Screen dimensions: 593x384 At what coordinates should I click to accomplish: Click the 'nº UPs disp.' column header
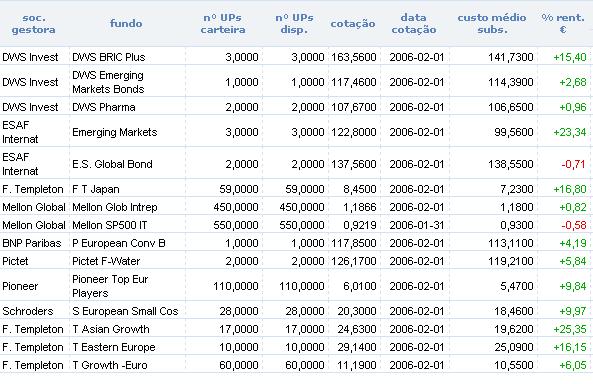pyautogui.click(x=294, y=23)
